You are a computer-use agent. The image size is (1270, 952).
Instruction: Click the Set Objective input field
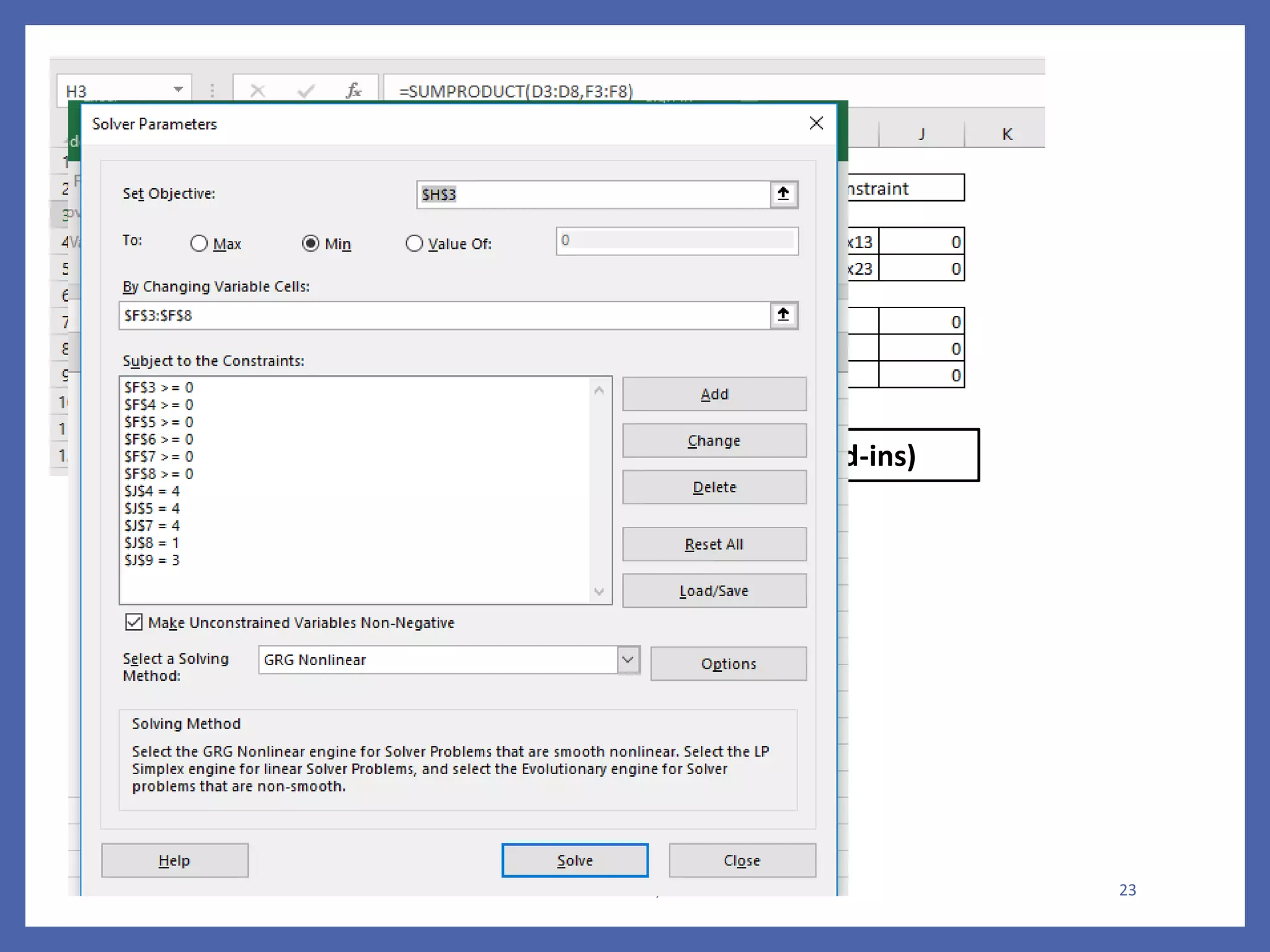(x=593, y=195)
